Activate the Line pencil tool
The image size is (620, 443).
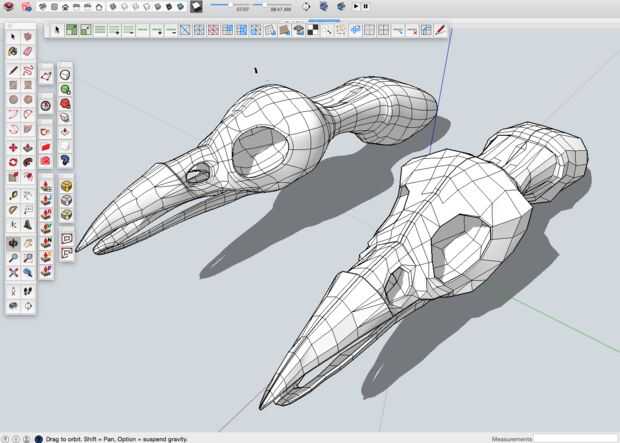(x=13, y=71)
